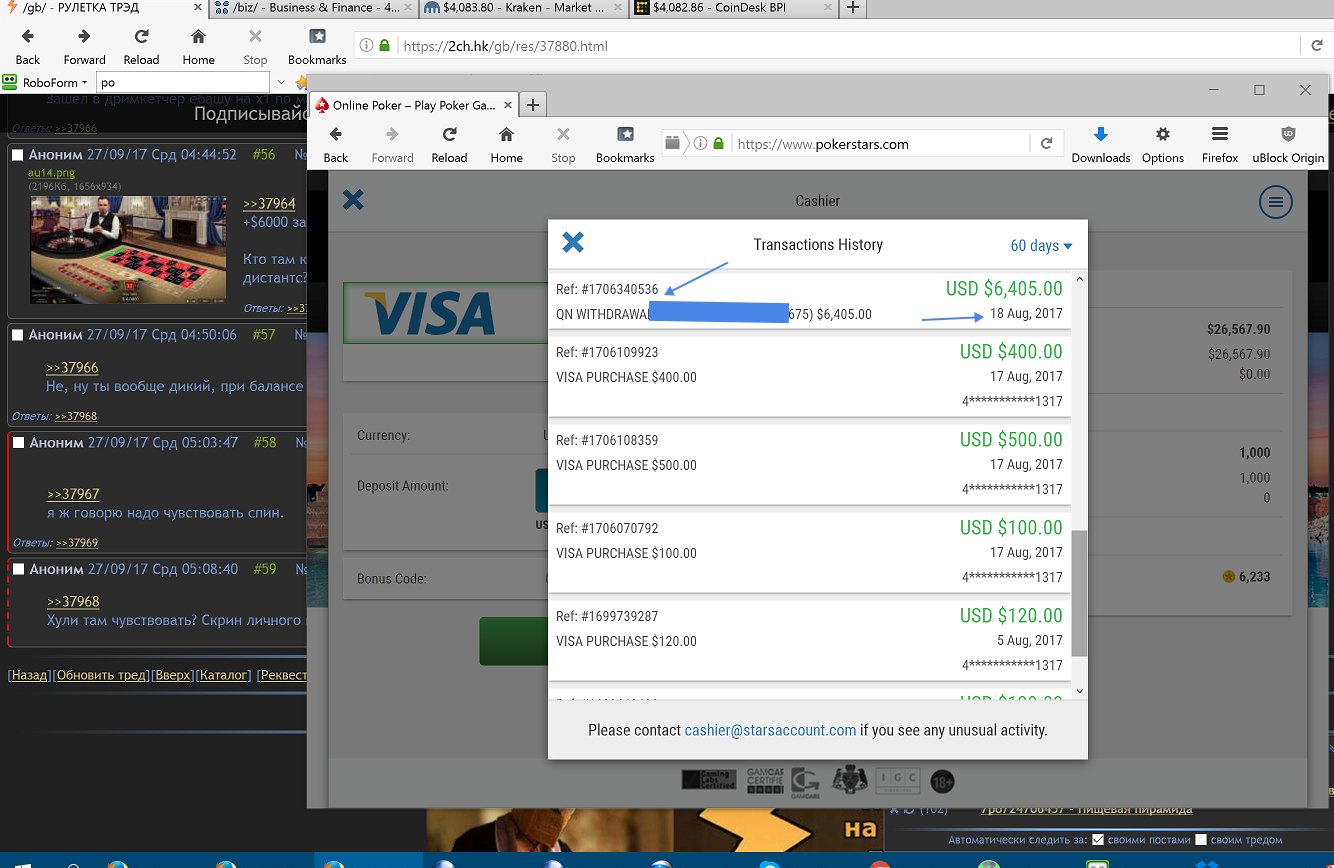Switch to the /biz/ Business & Finance tab

[x=315, y=8]
